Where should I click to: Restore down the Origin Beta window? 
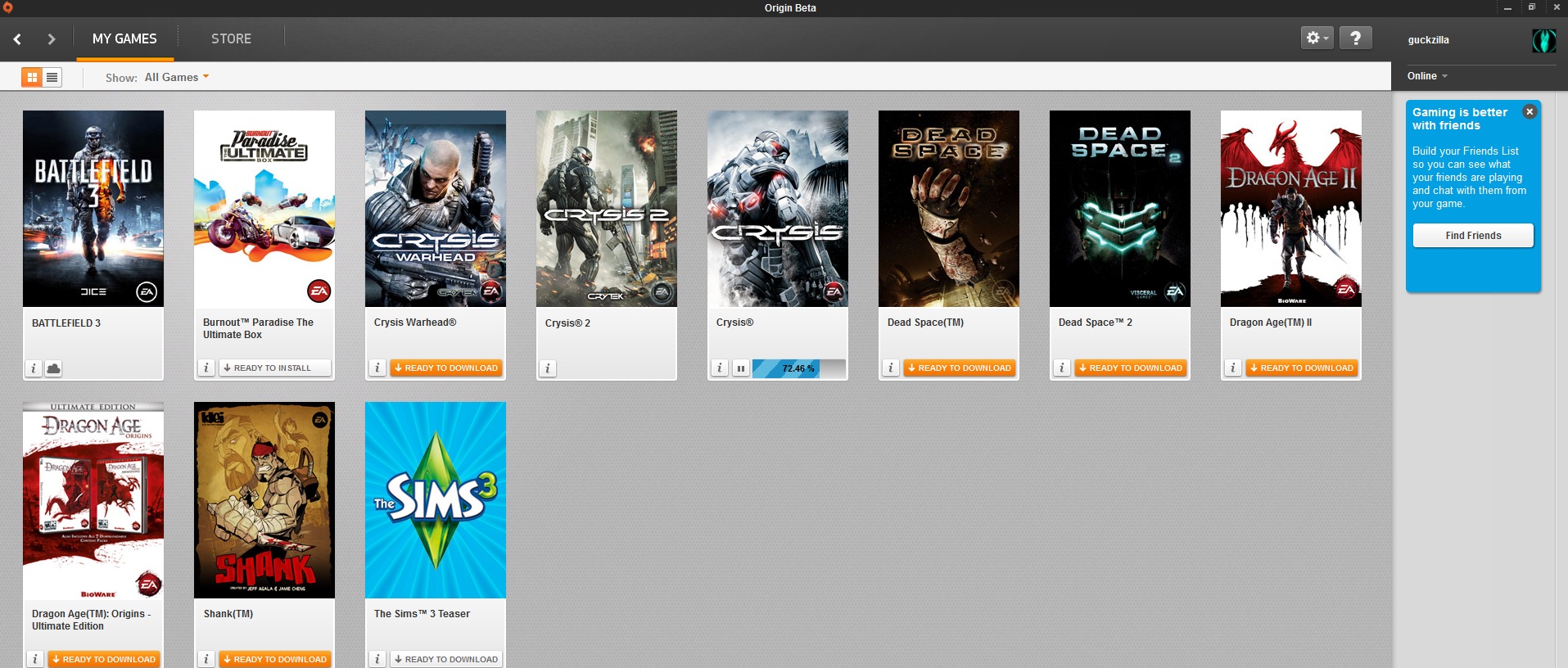(x=1532, y=7)
